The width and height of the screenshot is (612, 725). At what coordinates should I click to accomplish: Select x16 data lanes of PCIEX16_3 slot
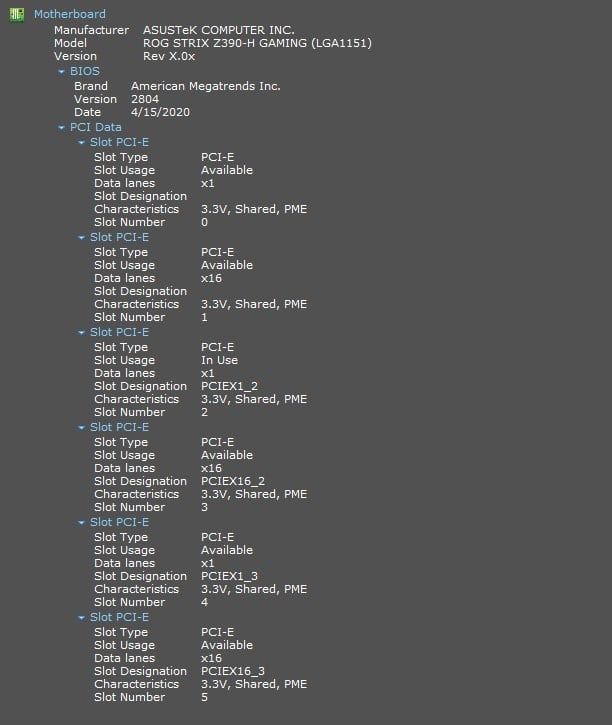(211, 658)
